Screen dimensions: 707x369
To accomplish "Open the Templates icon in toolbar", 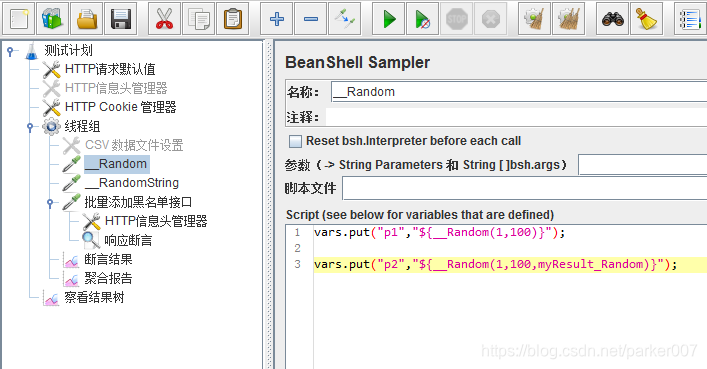I will [x=52, y=19].
